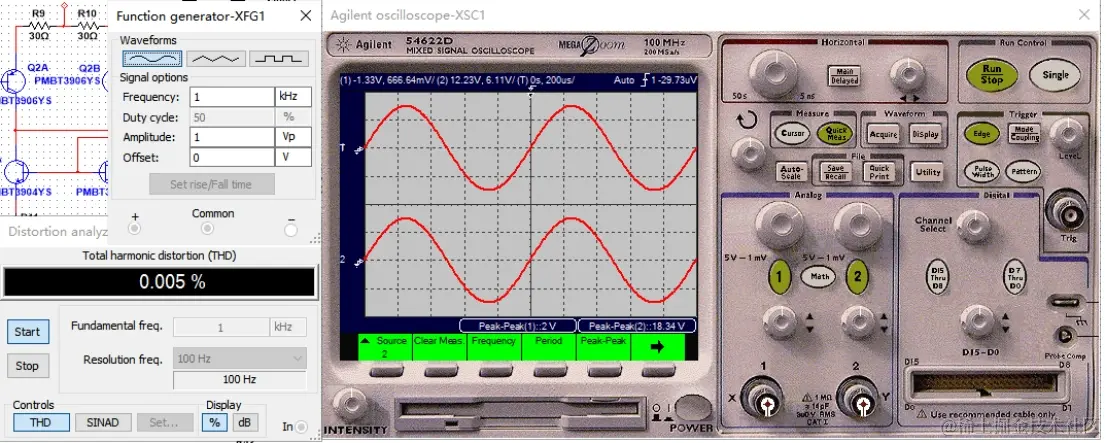Image resolution: width=1107 pixels, height=443 pixels.
Task: Push the Single acquisition button
Action: click(1055, 75)
